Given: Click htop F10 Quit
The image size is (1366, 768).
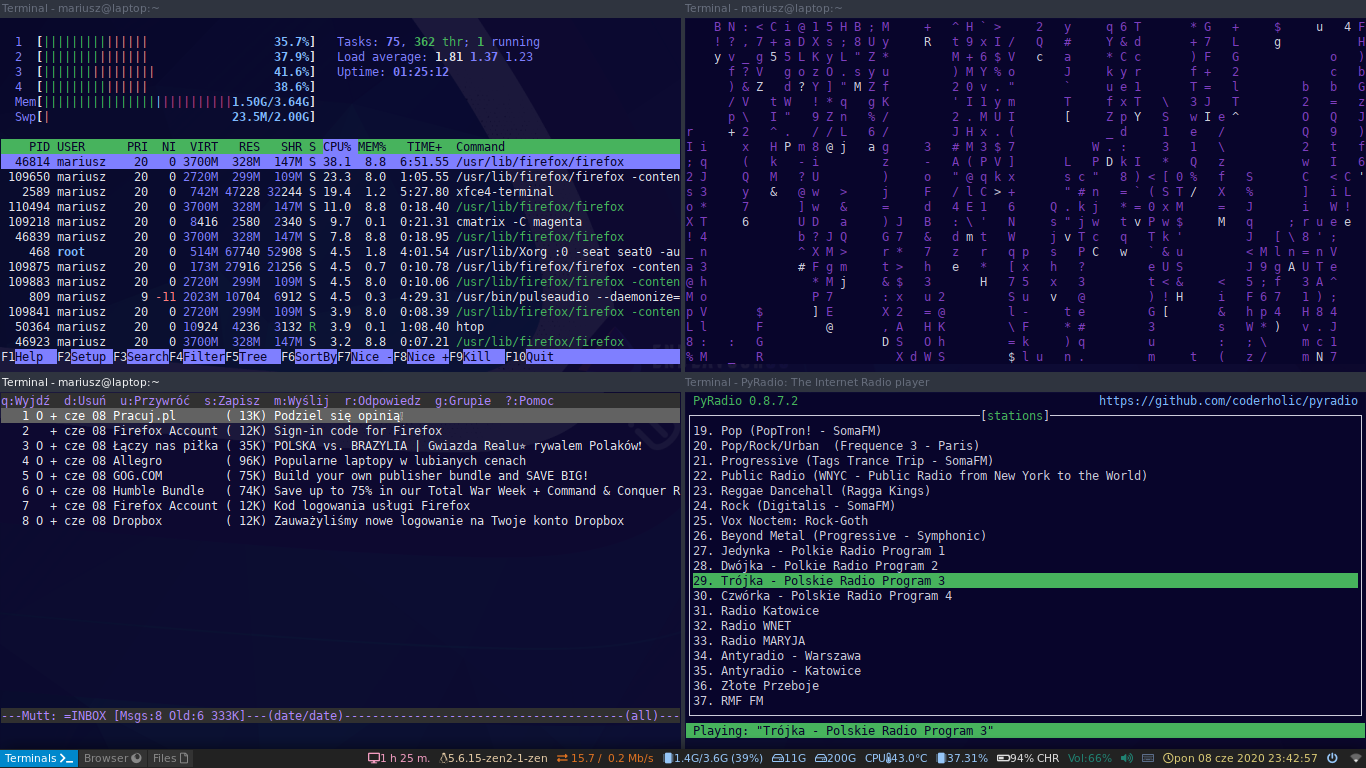Looking at the screenshot, I should coord(529,357).
